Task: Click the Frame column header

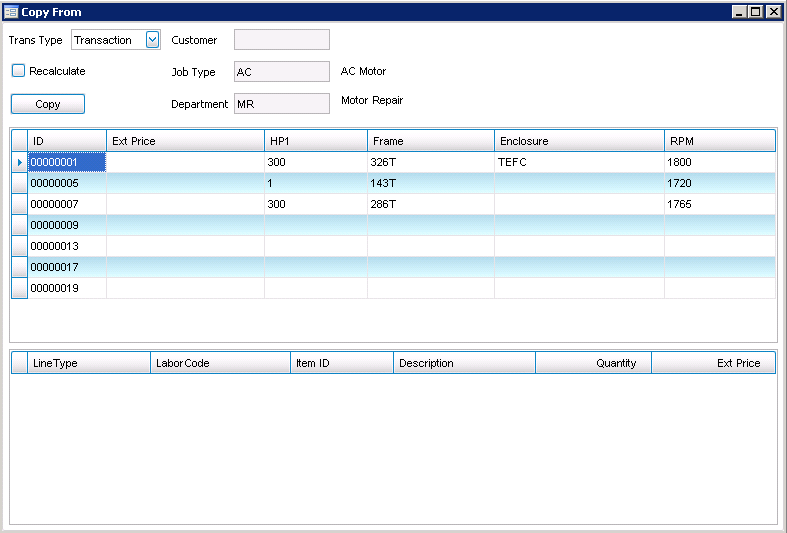Action: pyautogui.click(x=430, y=141)
